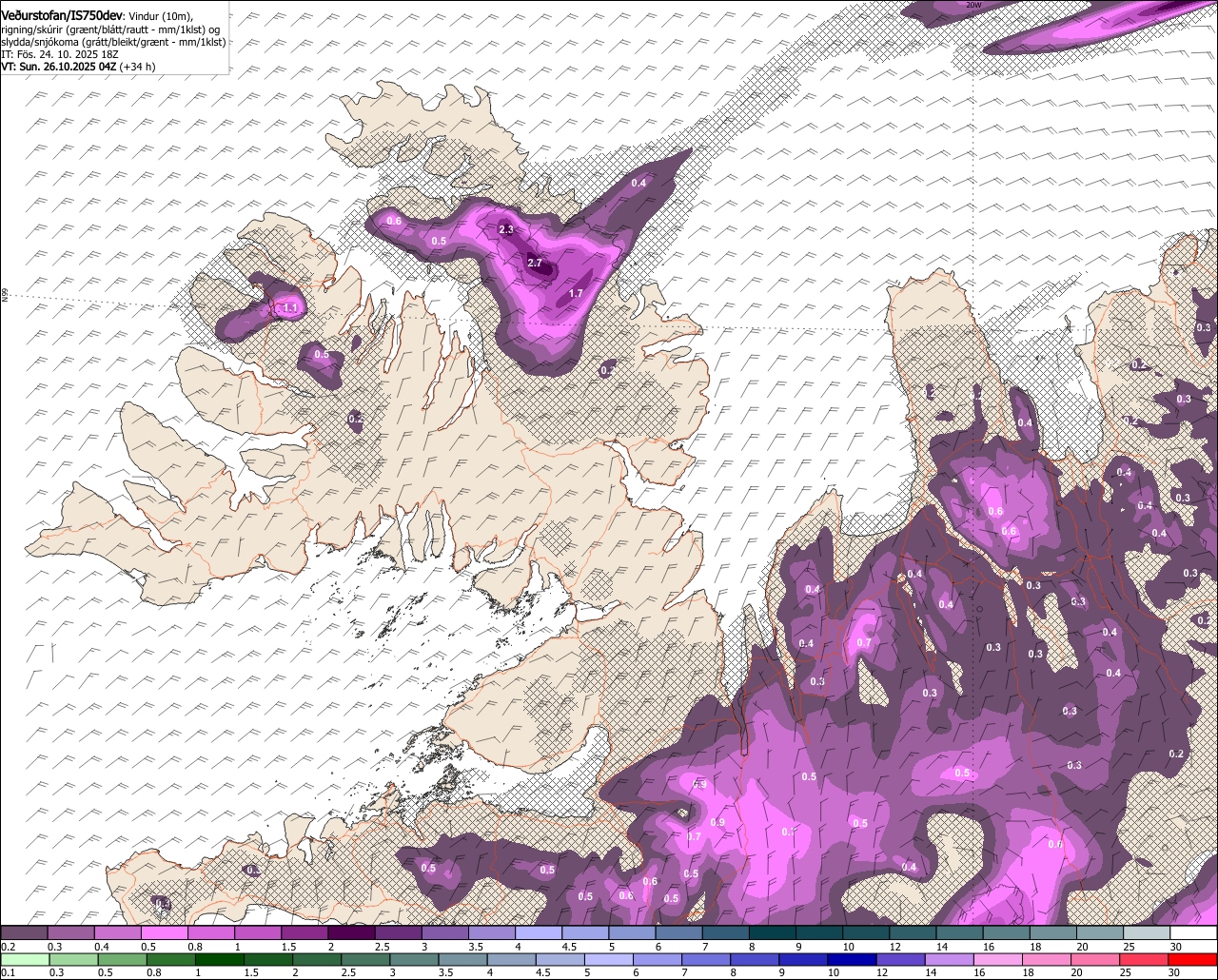Select the snow-scale swatch labeled 6
This screenshot has width=1218, height=980.
click(679, 933)
